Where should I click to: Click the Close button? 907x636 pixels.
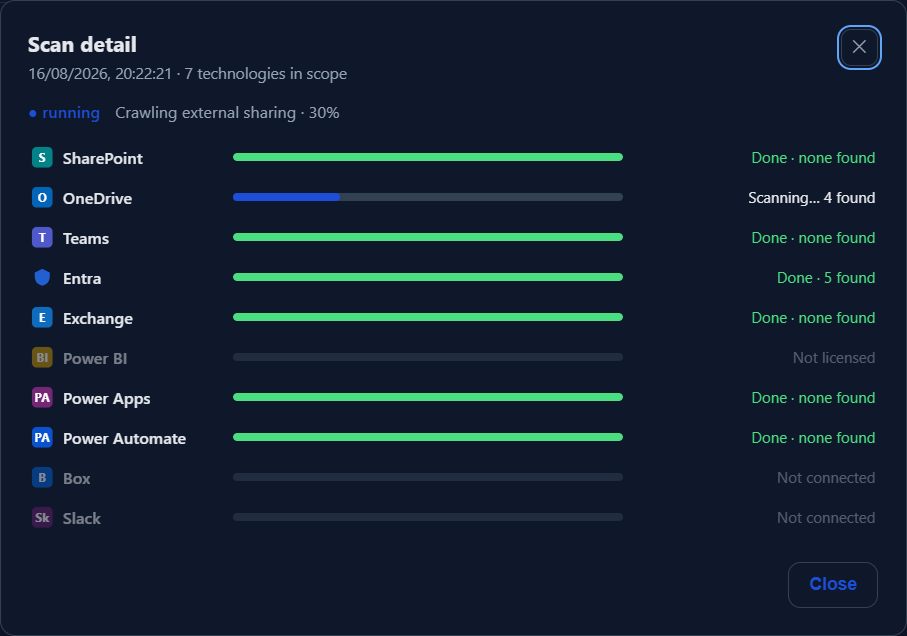pyautogui.click(x=832, y=585)
